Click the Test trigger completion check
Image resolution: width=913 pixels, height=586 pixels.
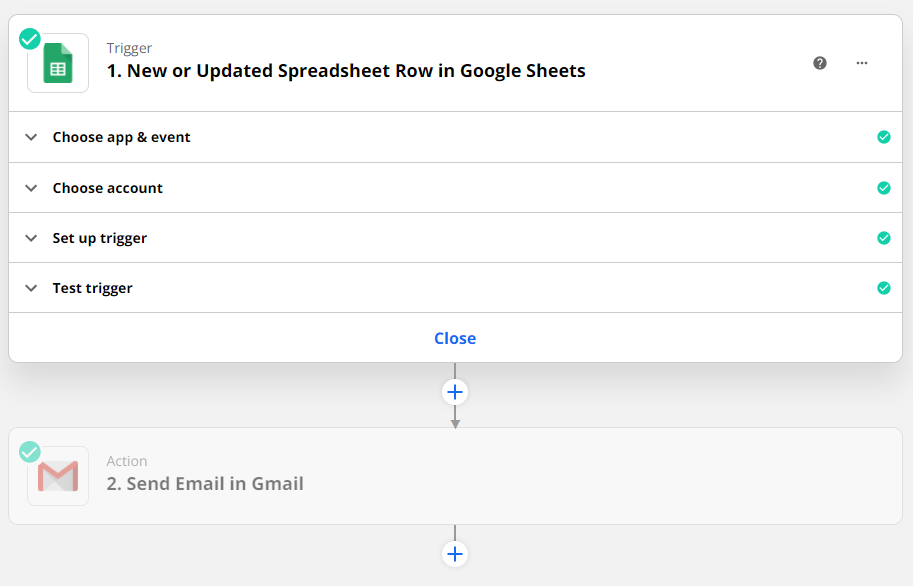click(884, 288)
